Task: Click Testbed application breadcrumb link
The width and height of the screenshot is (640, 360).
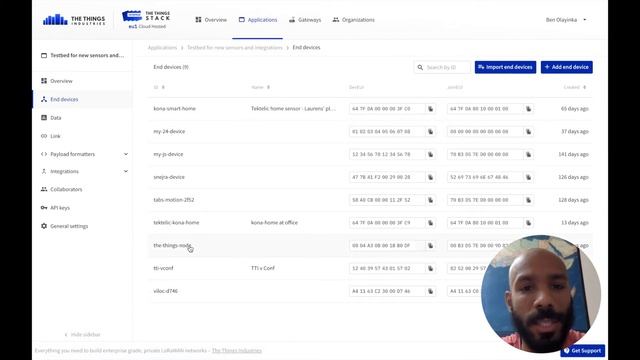Action: [x=235, y=48]
